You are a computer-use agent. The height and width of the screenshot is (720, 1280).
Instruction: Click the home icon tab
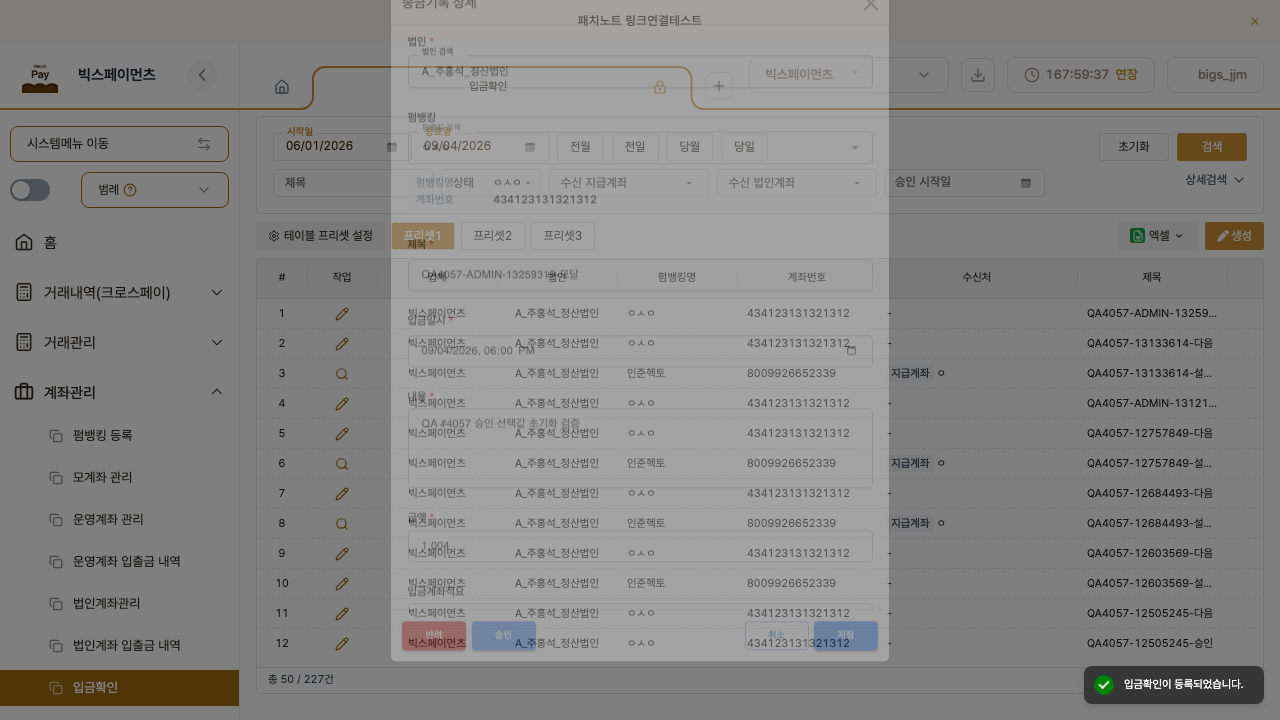[282, 87]
